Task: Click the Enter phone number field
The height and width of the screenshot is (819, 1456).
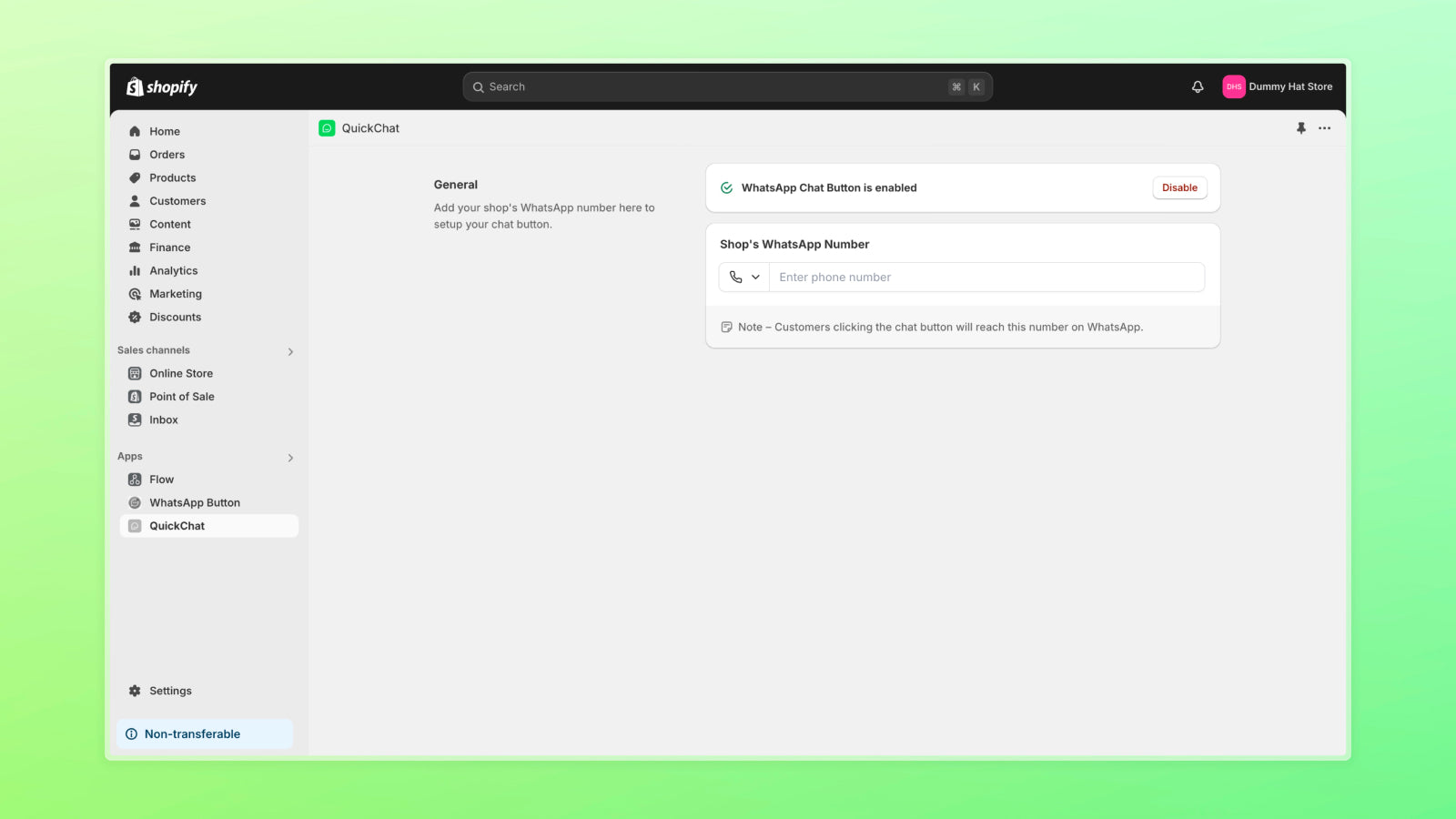Action: point(986,277)
